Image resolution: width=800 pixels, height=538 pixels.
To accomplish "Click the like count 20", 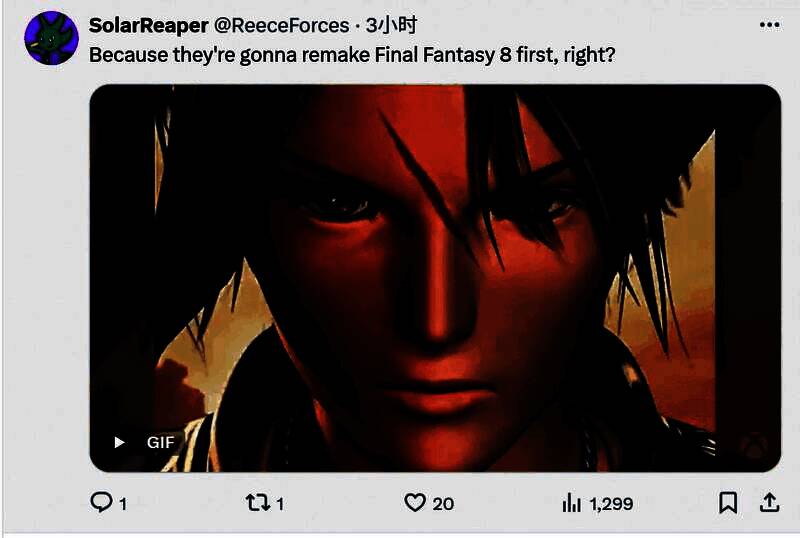I will click(x=443, y=504).
